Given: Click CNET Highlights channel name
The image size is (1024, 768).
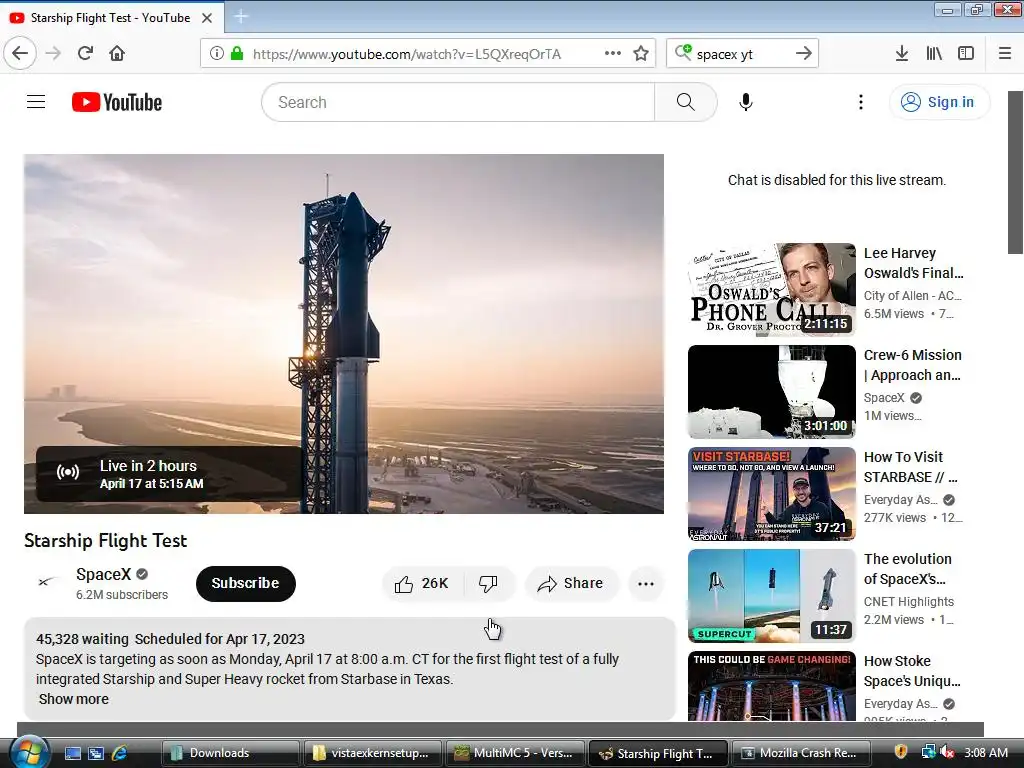Looking at the screenshot, I should (x=908, y=601).
